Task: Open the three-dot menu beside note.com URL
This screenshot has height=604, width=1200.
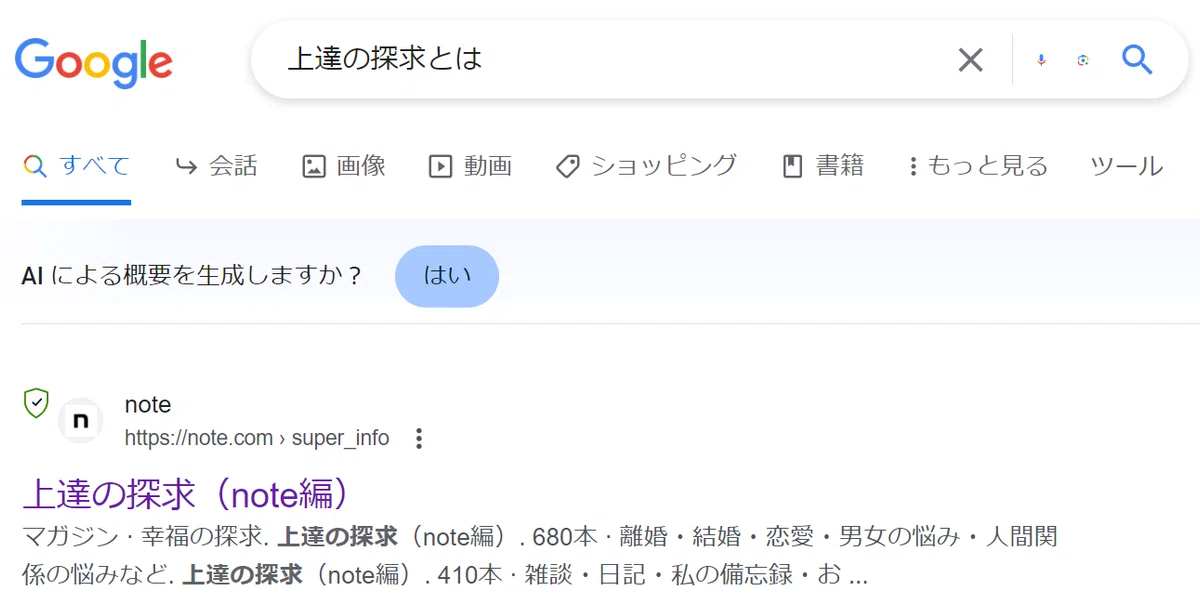Action: 419,438
